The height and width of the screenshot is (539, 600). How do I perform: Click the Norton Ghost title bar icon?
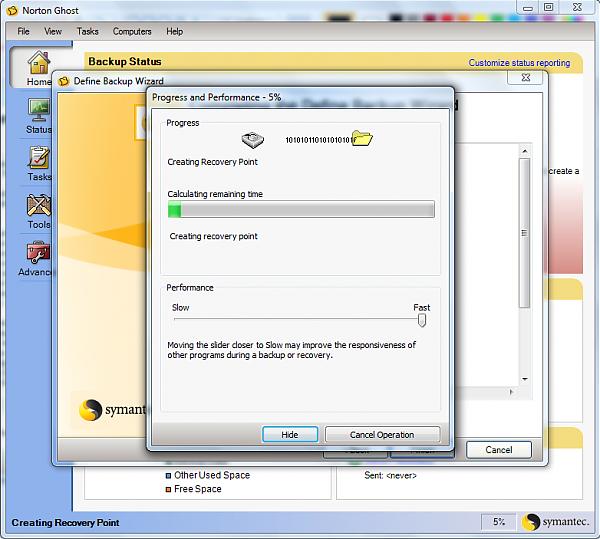coord(12,11)
